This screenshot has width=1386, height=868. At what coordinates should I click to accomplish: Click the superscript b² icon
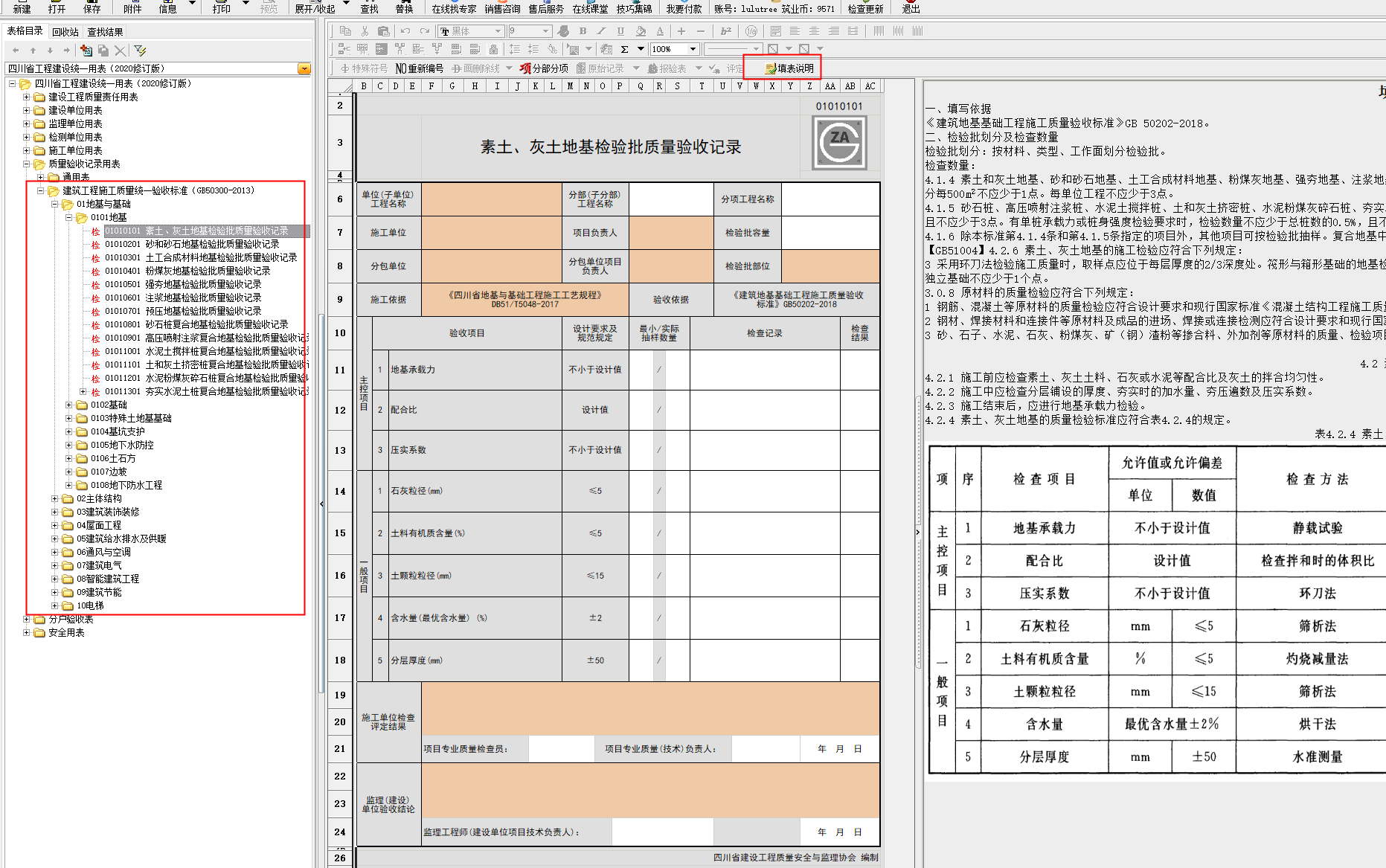(x=725, y=31)
